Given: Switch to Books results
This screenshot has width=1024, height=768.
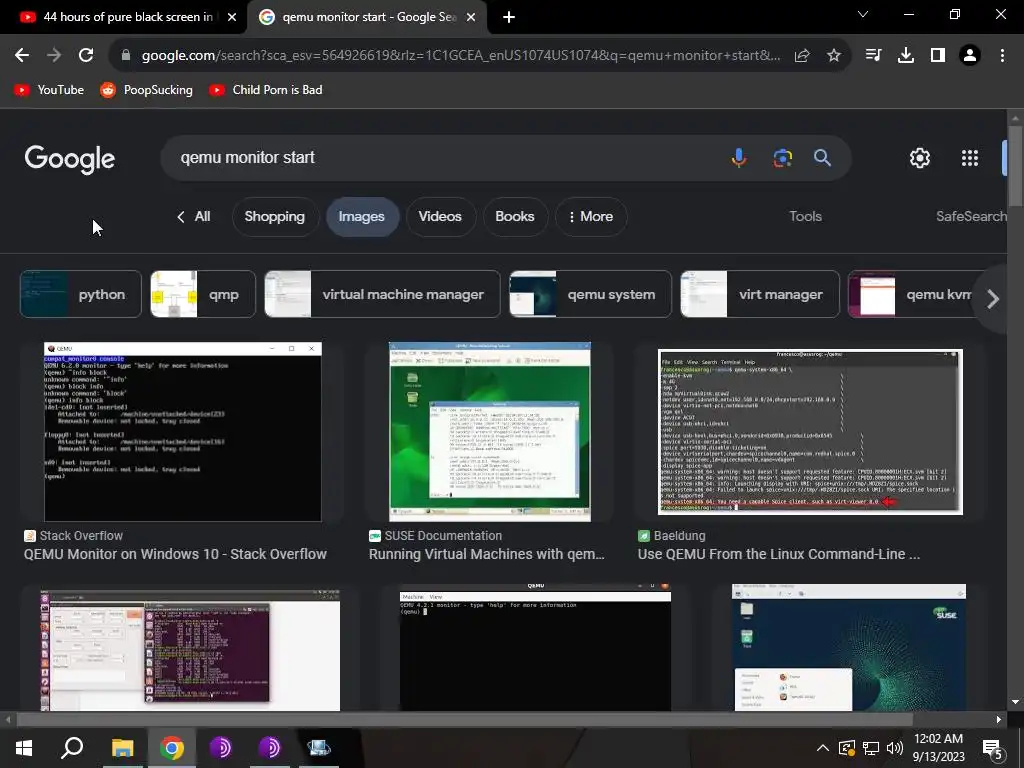Looking at the screenshot, I should (515, 216).
